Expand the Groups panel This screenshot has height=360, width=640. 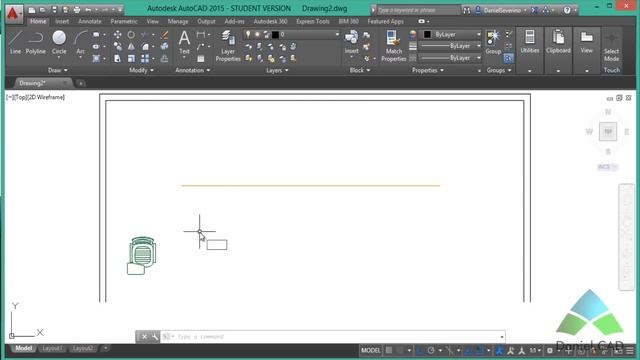click(499, 70)
